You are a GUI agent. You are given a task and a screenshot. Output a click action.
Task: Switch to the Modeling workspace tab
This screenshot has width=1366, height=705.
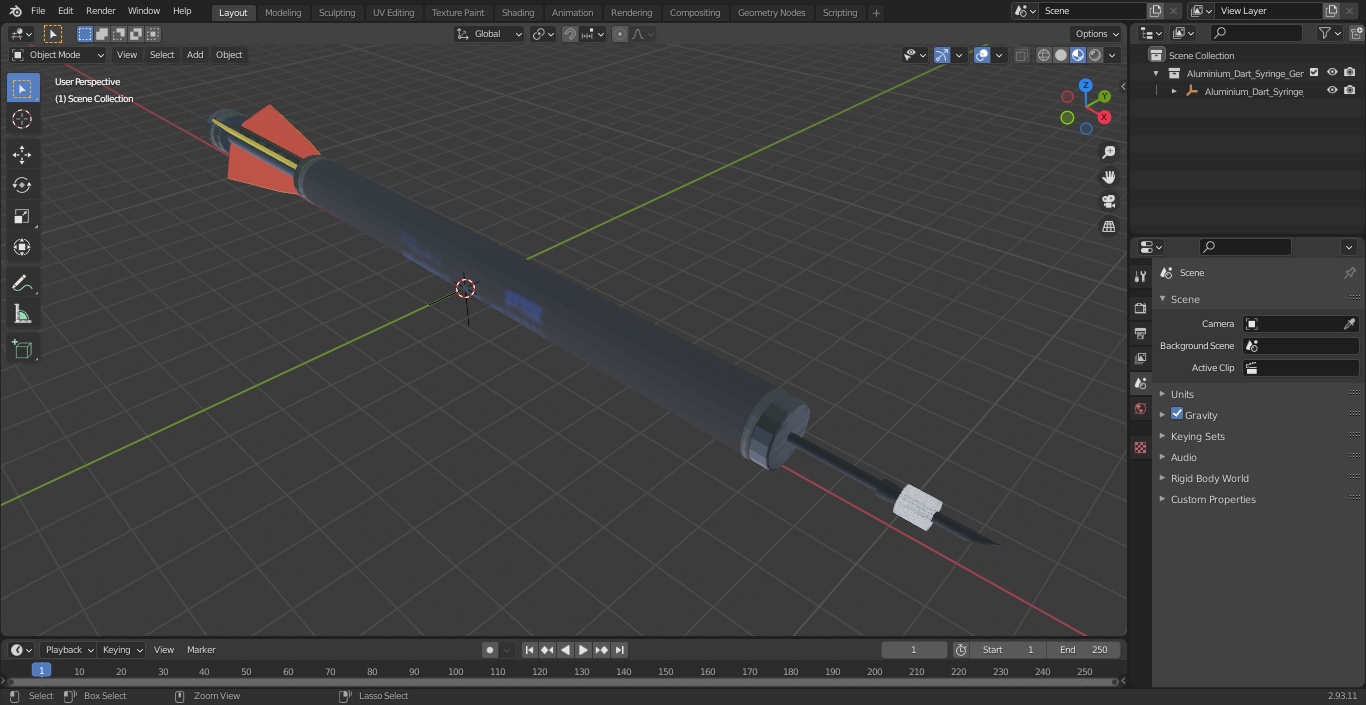283,12
